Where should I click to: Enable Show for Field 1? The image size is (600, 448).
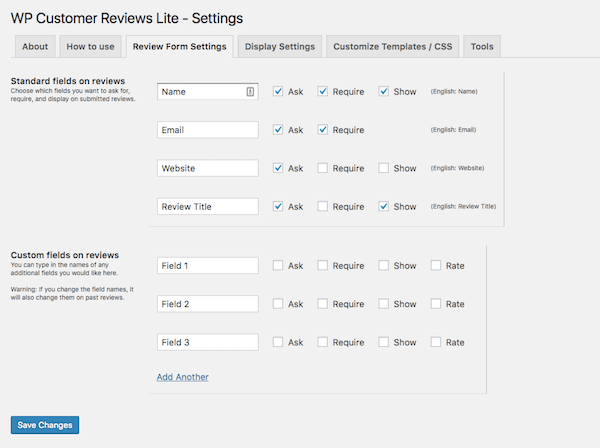click(383, 266)
